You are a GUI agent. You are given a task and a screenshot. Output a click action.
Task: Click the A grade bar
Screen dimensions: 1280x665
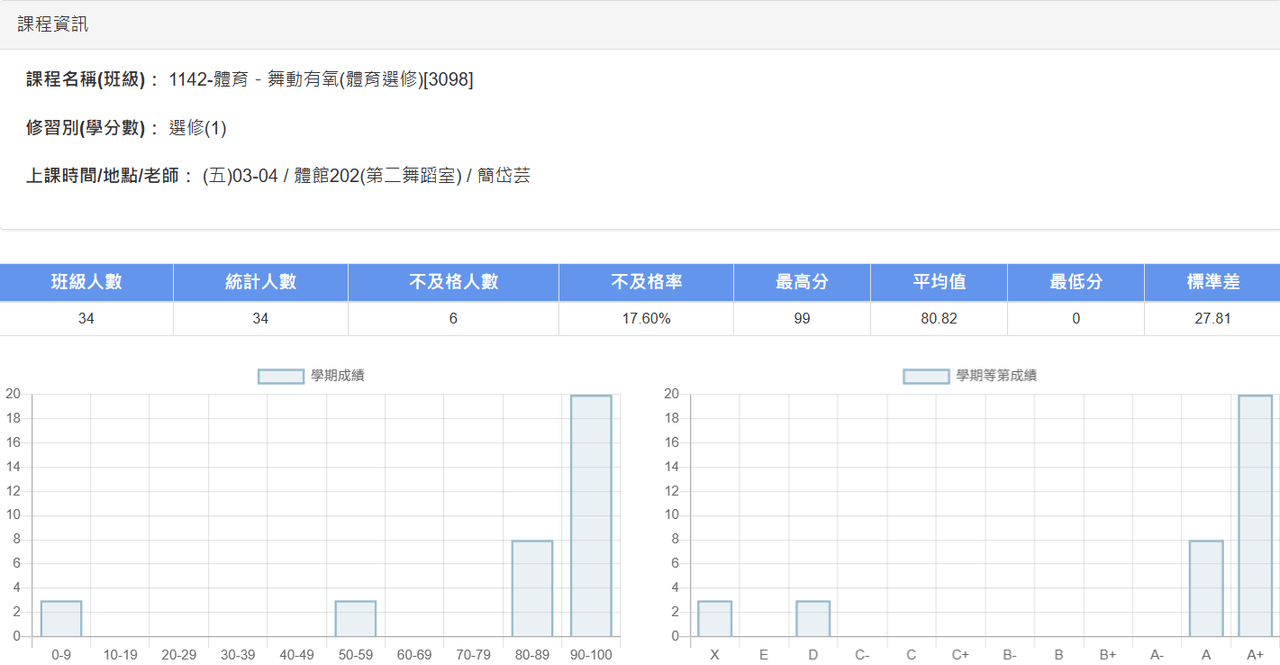pos(1206,588)
